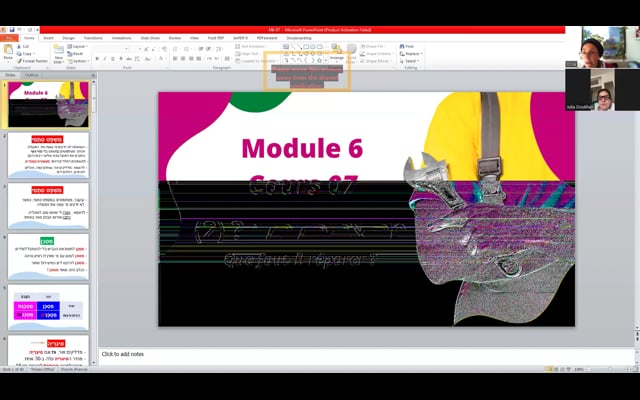
Task: Open the font size combo box
Action: tap(136, 49)
